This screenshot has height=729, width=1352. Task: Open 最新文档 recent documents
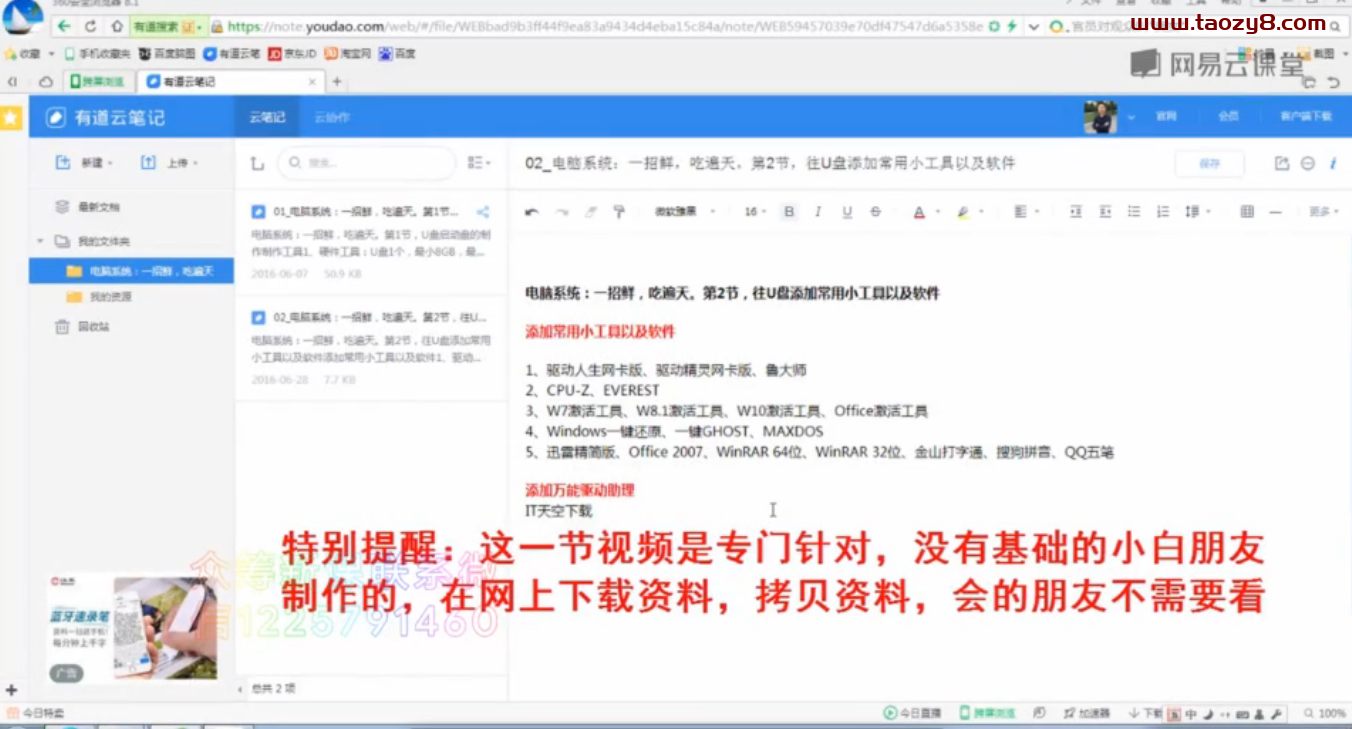[88, 207]
